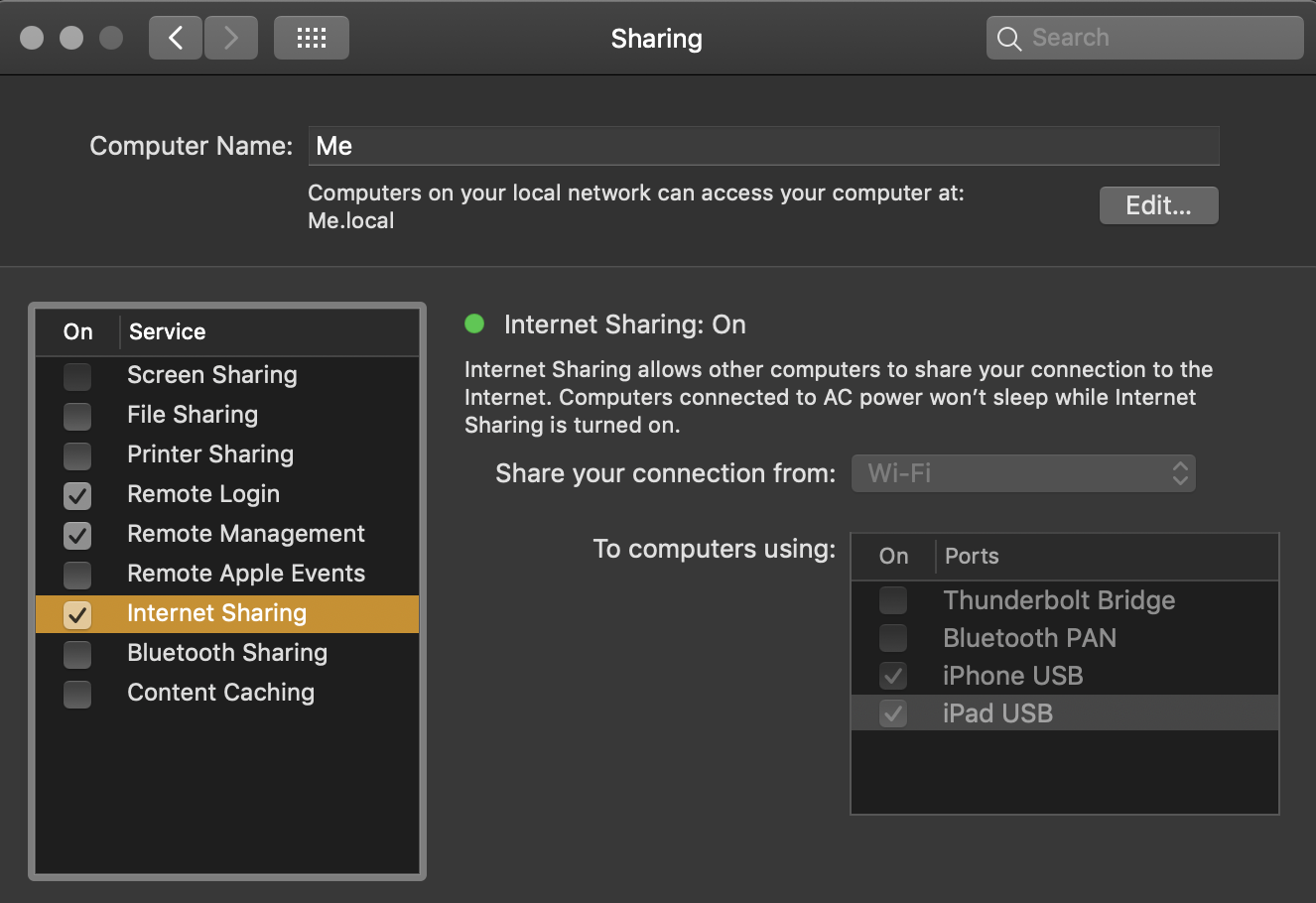The width and height of the screenshot is (1316, 903).
Task: Show all preferences with the grid icon
Action: click(312, 38)
